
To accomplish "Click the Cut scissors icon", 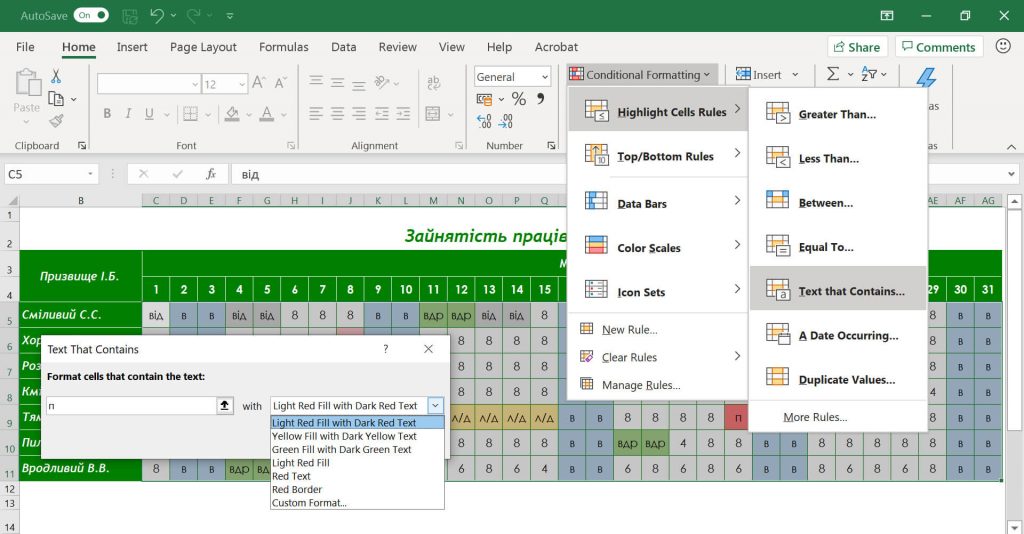I will point(56,77).
